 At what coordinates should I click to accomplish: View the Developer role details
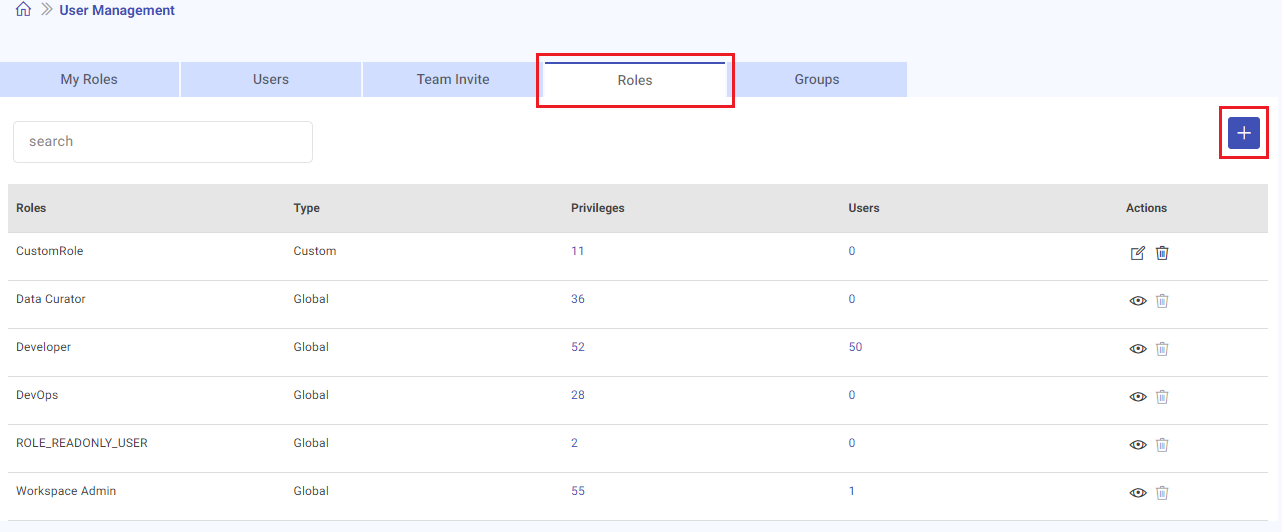tap(1137, 349)
